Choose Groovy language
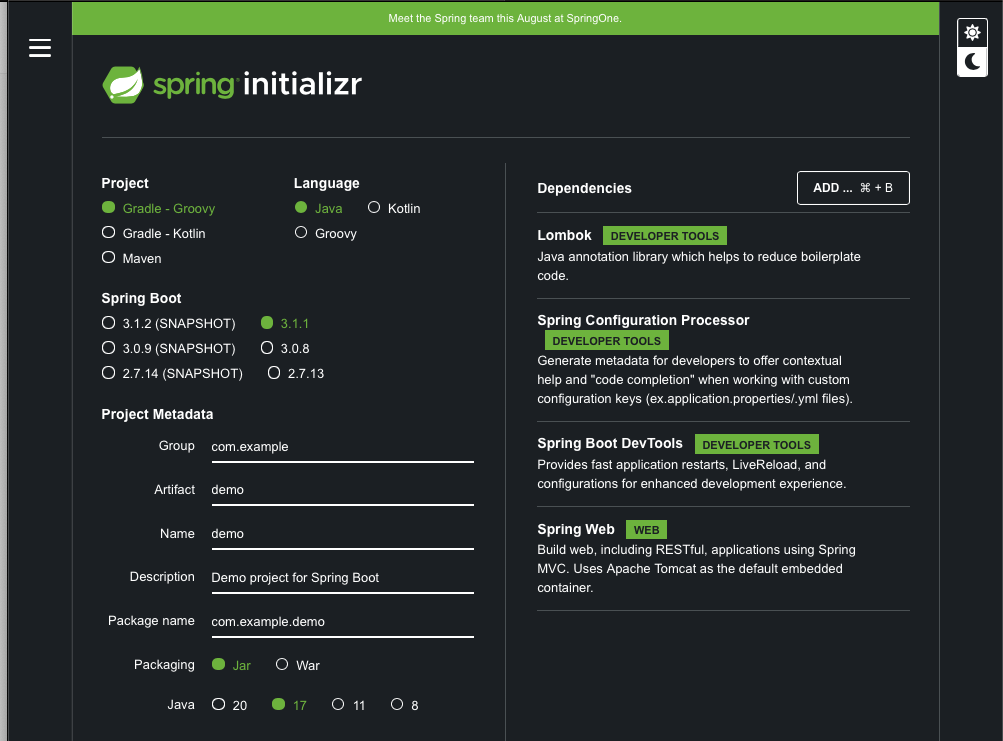Viewport: 1003px width, 741px height. pyautogui.click(x=326, y=234)
